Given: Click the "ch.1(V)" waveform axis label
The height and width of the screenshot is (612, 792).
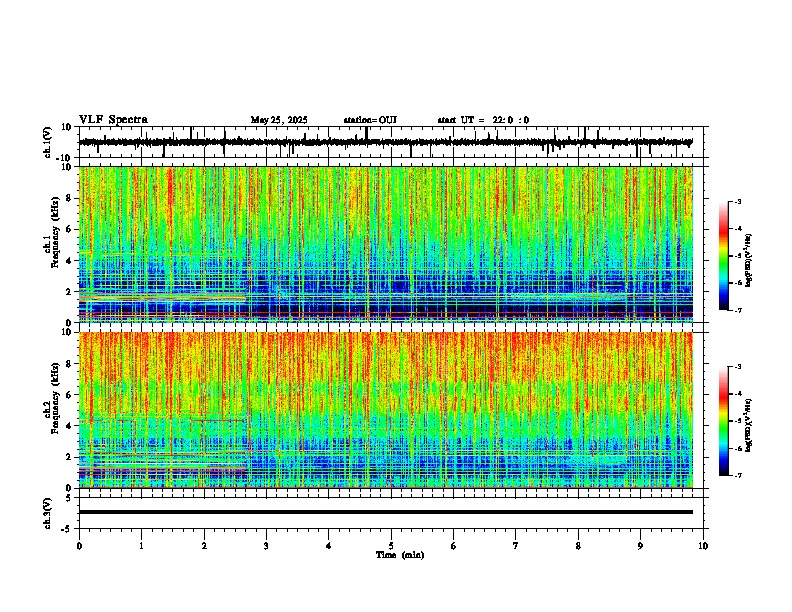Looking at the screenshot, I should click(x=48, y=142).
